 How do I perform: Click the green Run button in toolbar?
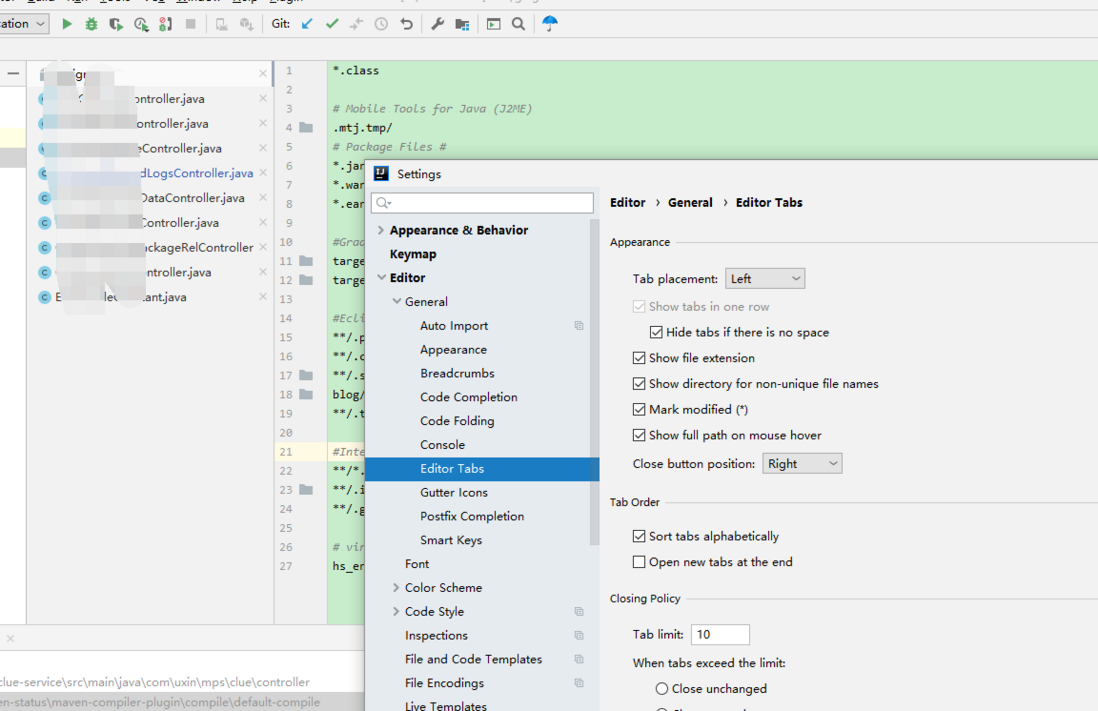click(x=67, y=24)
